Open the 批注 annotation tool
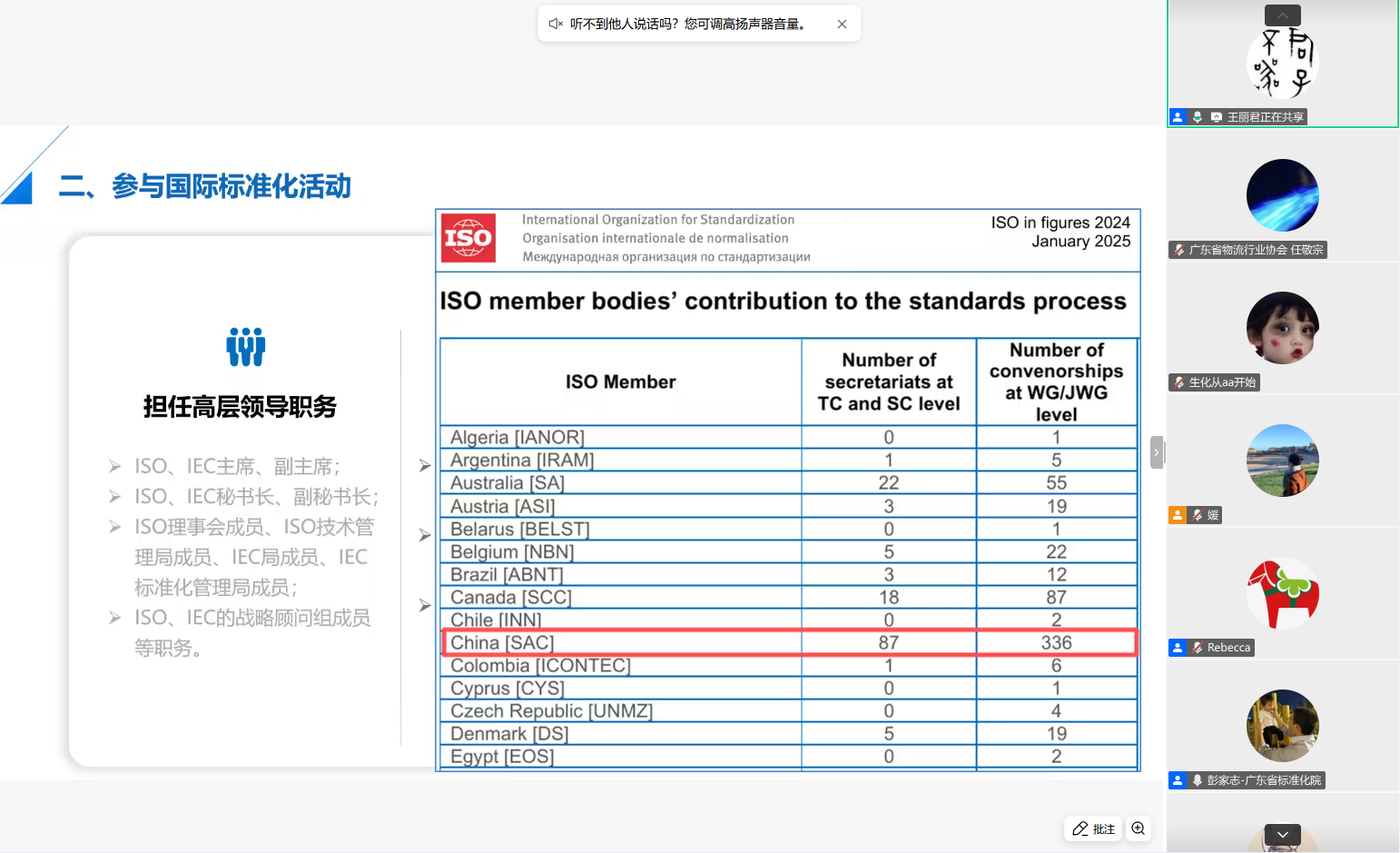Image resolution: width=1400 pixels, height=853 pixels. tap(1093, 828)
